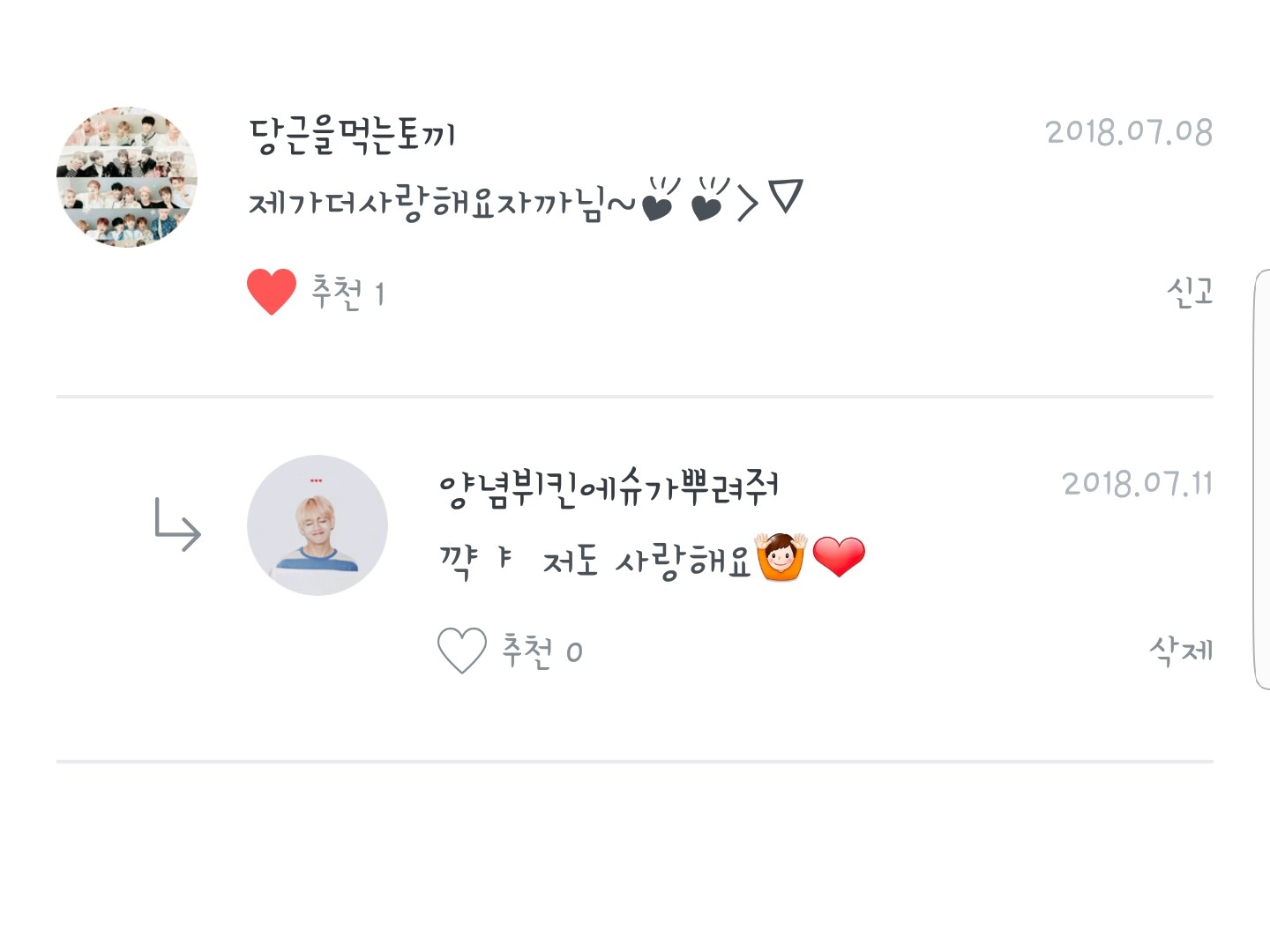Unlike the red heart on 당근을먹는토끼's comment

pos(272,292)
